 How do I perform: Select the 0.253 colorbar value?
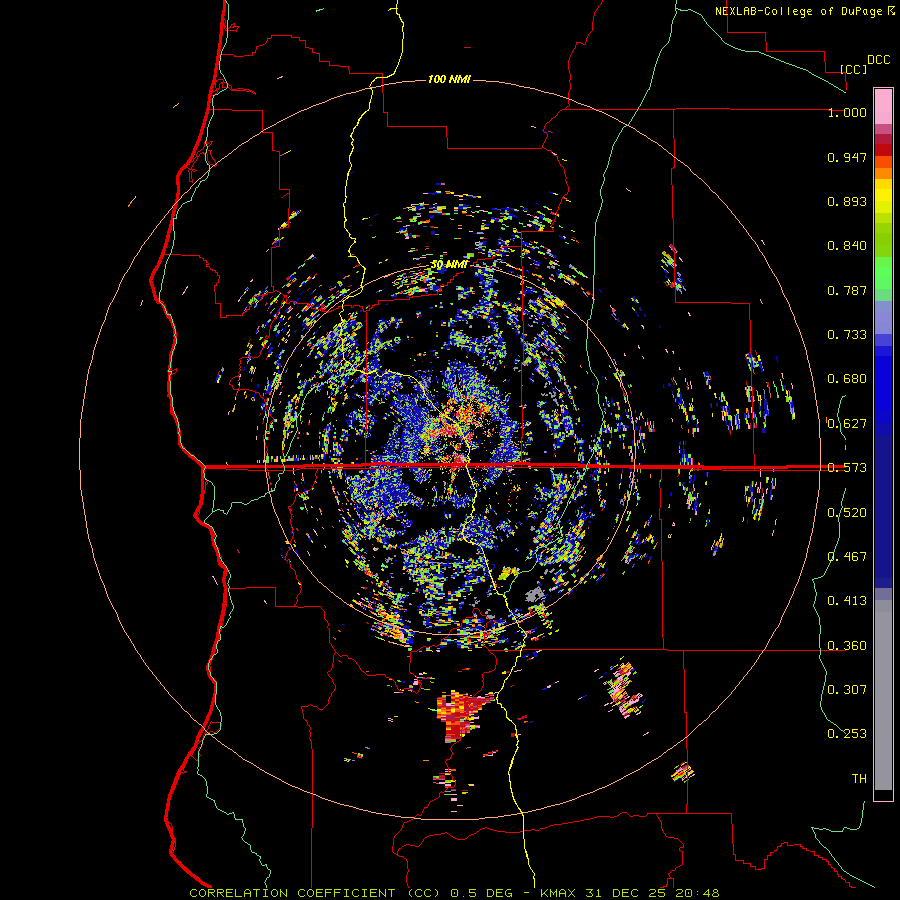847,734
